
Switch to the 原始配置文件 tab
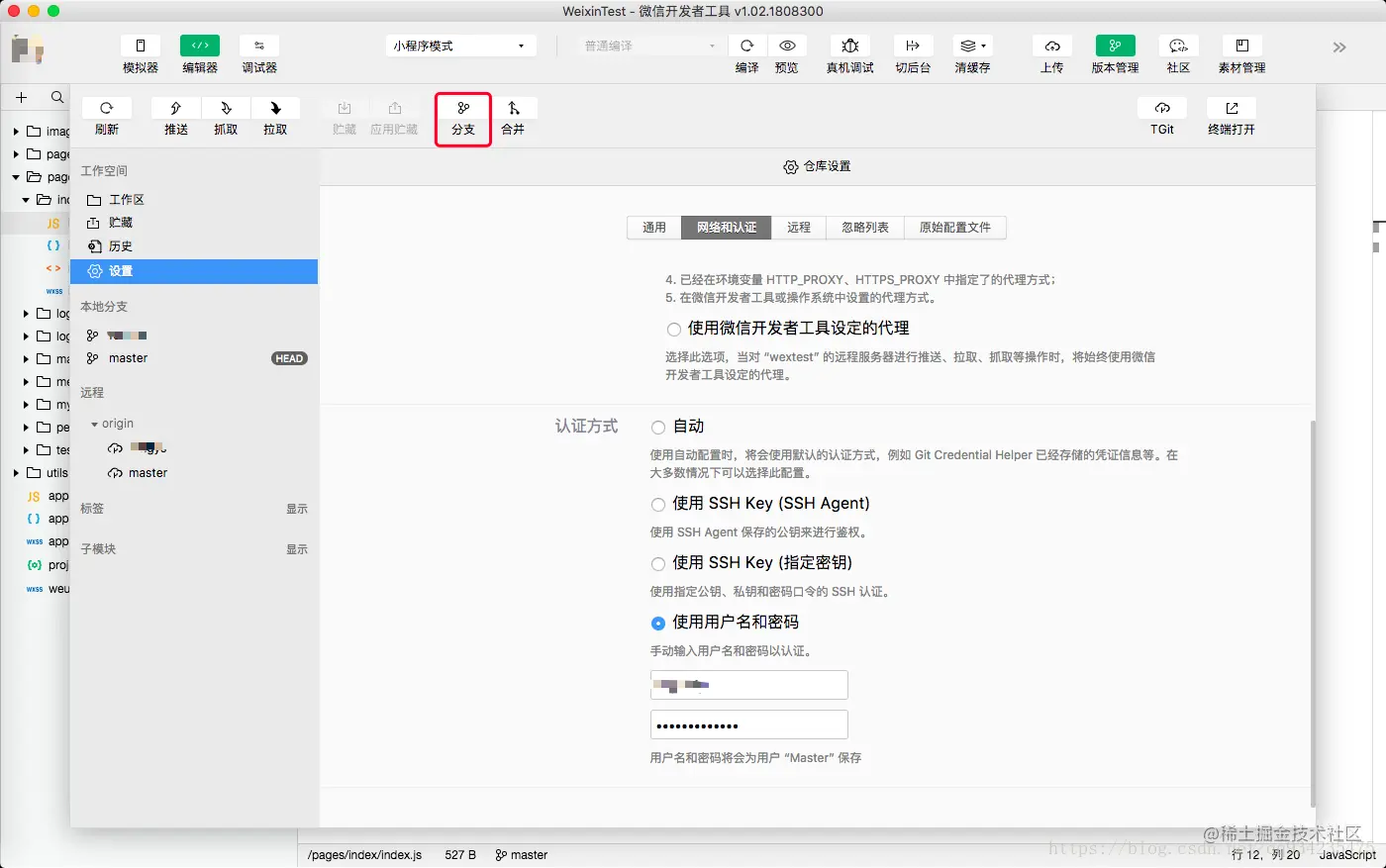pyautogui.click(x=955, y=228)
